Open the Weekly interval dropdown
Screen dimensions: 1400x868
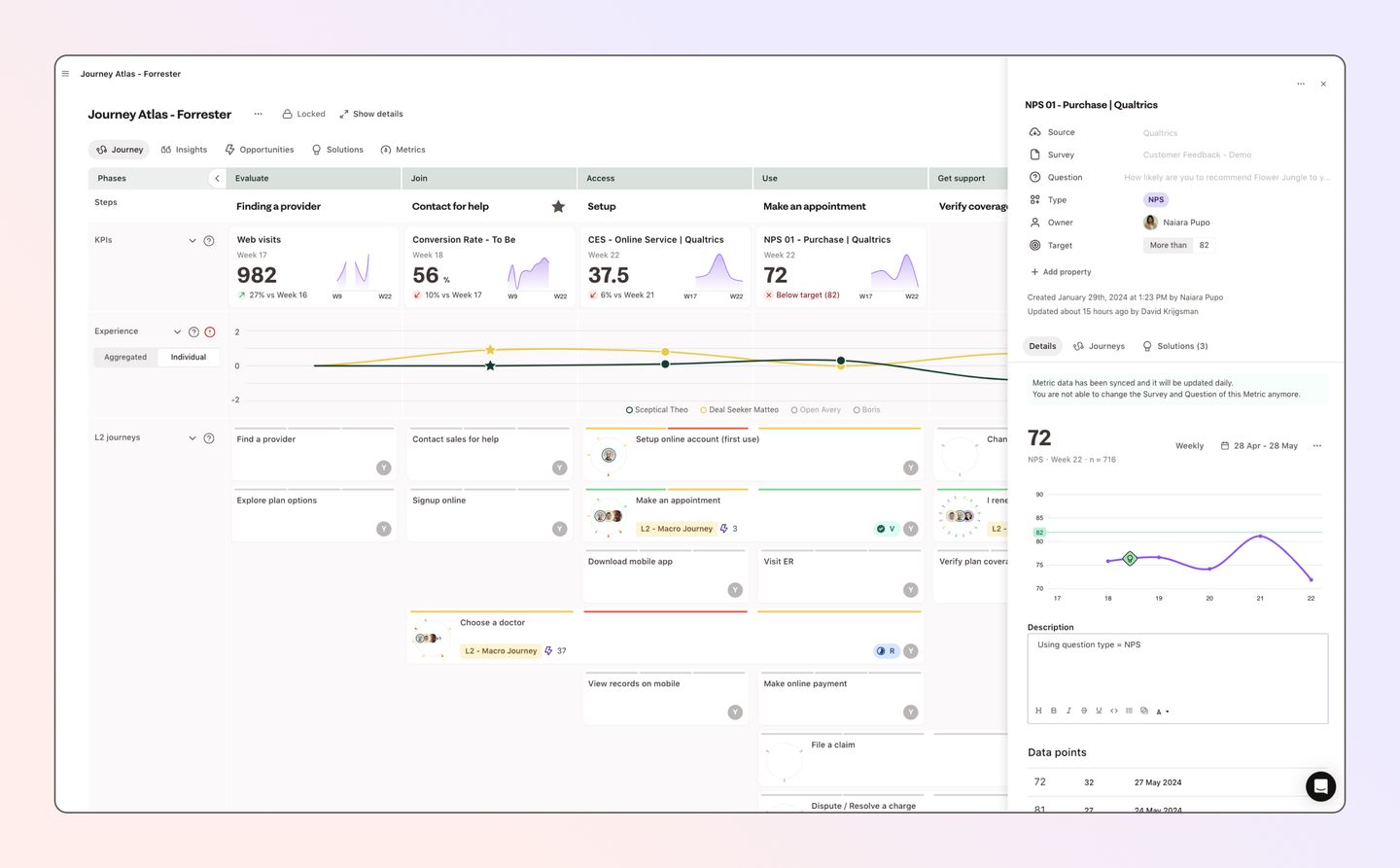[1189, 446]
